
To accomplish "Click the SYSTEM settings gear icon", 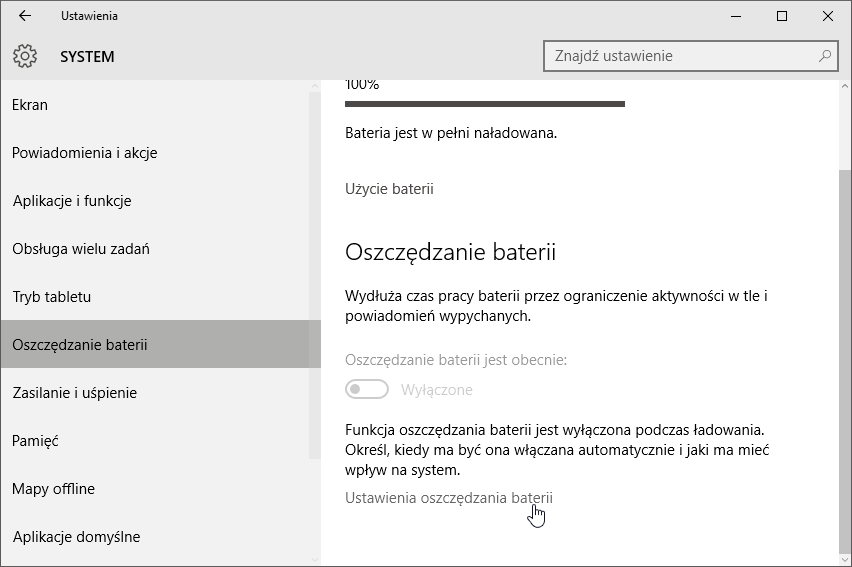I will (x=26, y=57).
